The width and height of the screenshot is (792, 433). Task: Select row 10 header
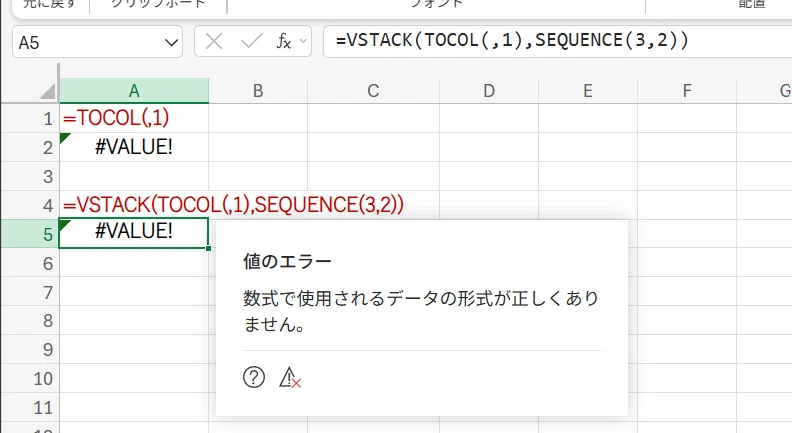[x=30, y=378]
